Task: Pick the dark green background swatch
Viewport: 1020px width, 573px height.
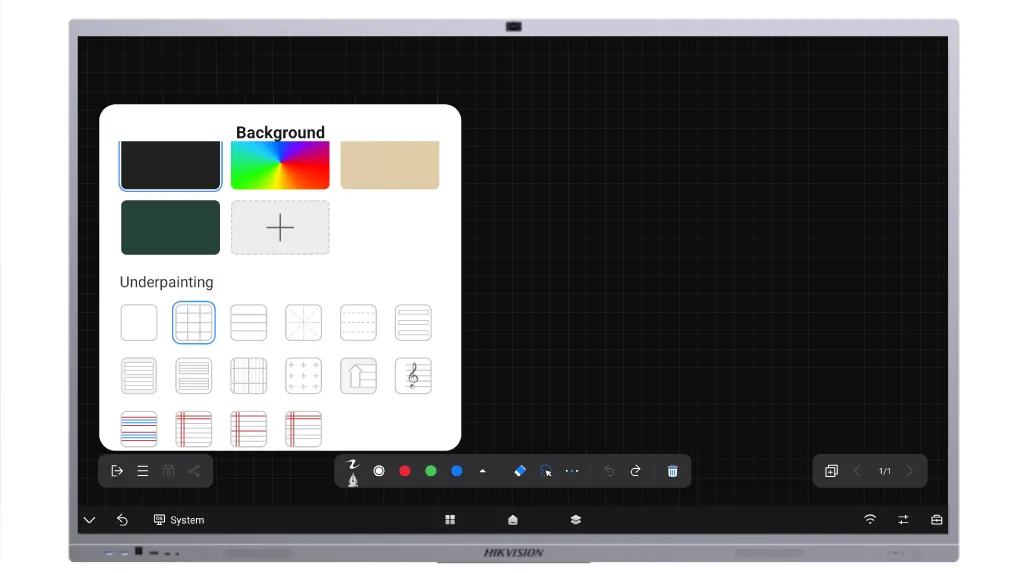Action: (170, 227)
